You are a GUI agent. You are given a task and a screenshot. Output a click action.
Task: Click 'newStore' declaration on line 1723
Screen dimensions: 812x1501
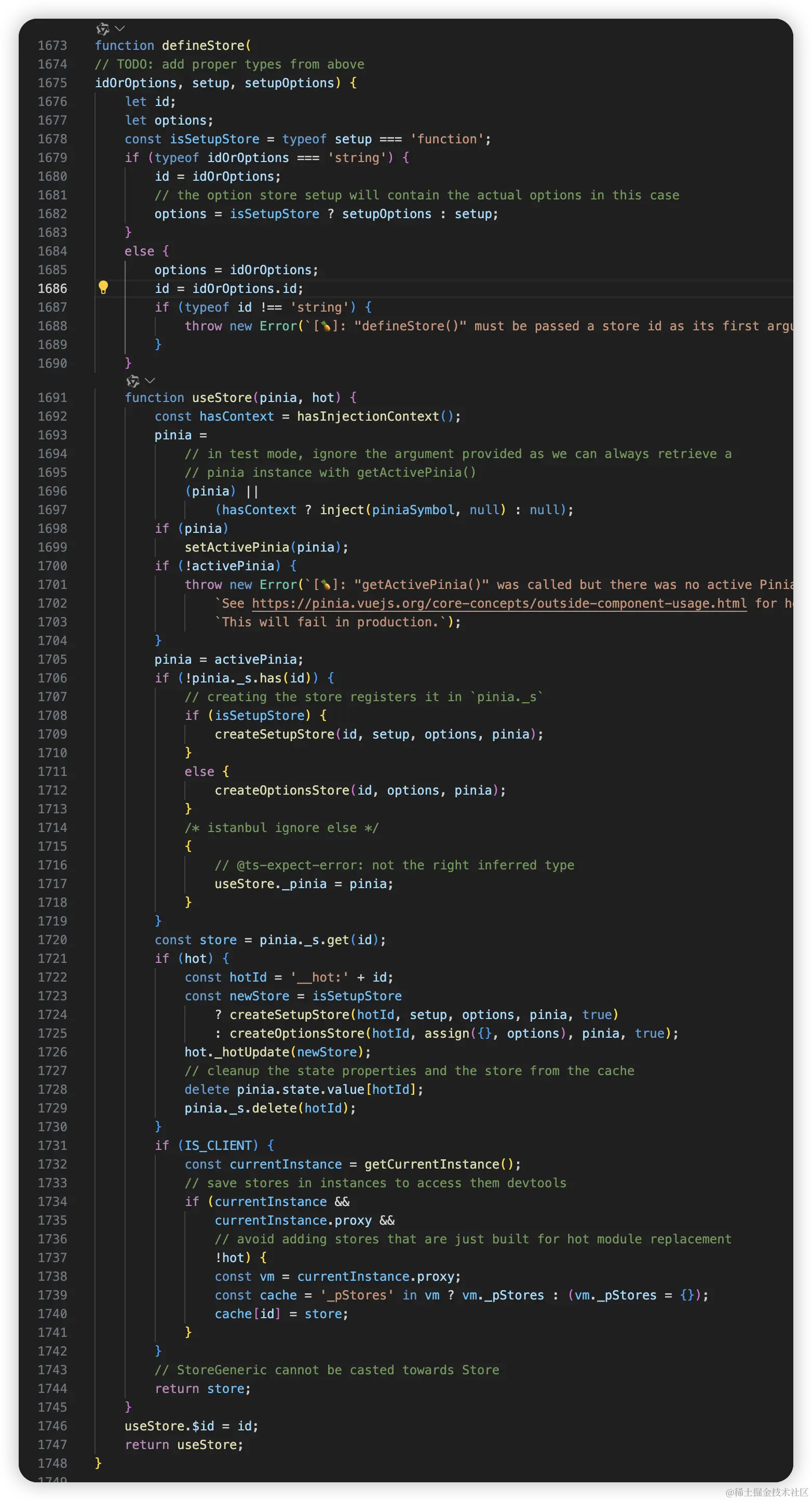(x=259, y=996)
